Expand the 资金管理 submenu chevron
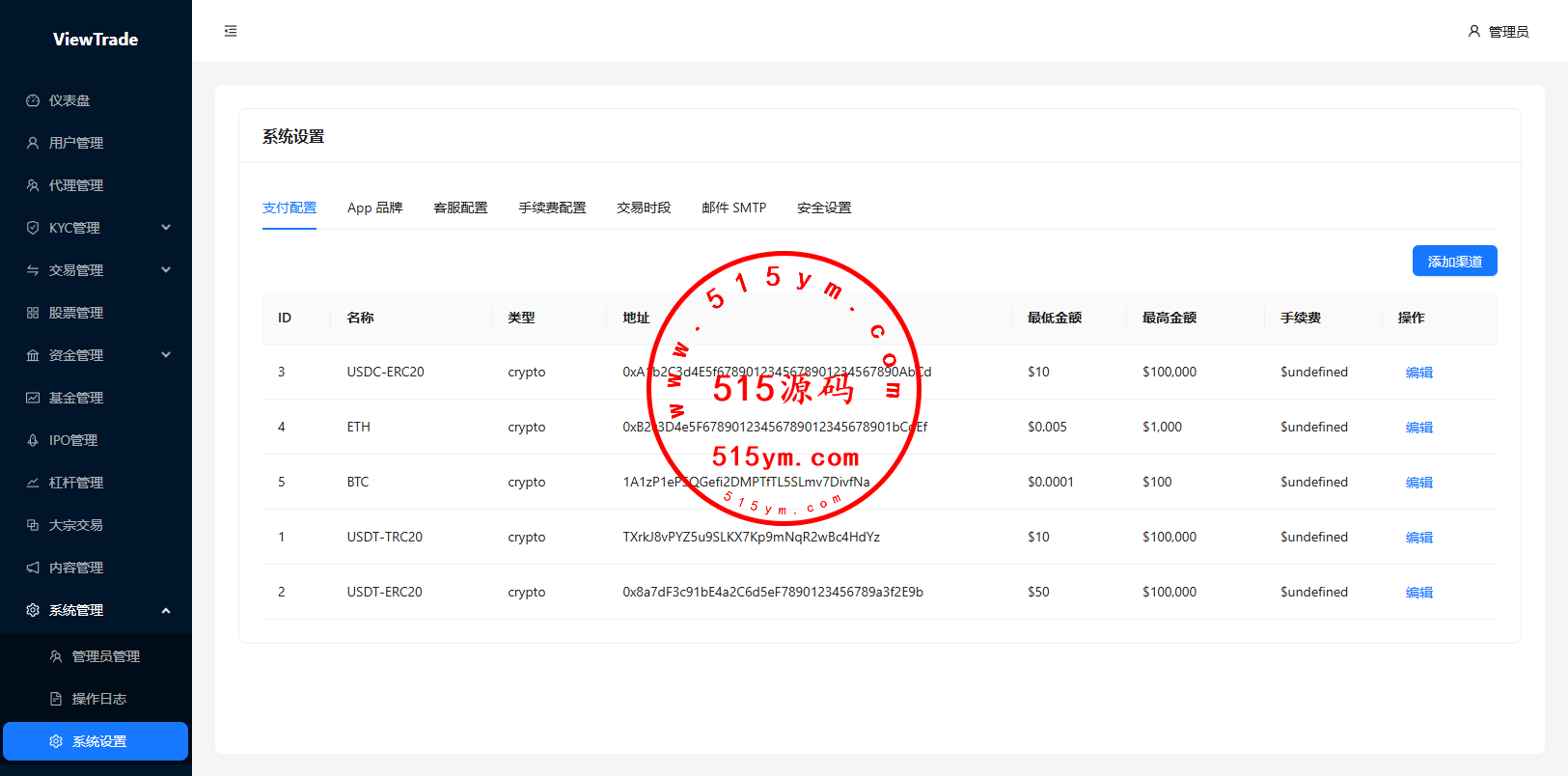The image size is (1568, 776). [x=166, y=355]
